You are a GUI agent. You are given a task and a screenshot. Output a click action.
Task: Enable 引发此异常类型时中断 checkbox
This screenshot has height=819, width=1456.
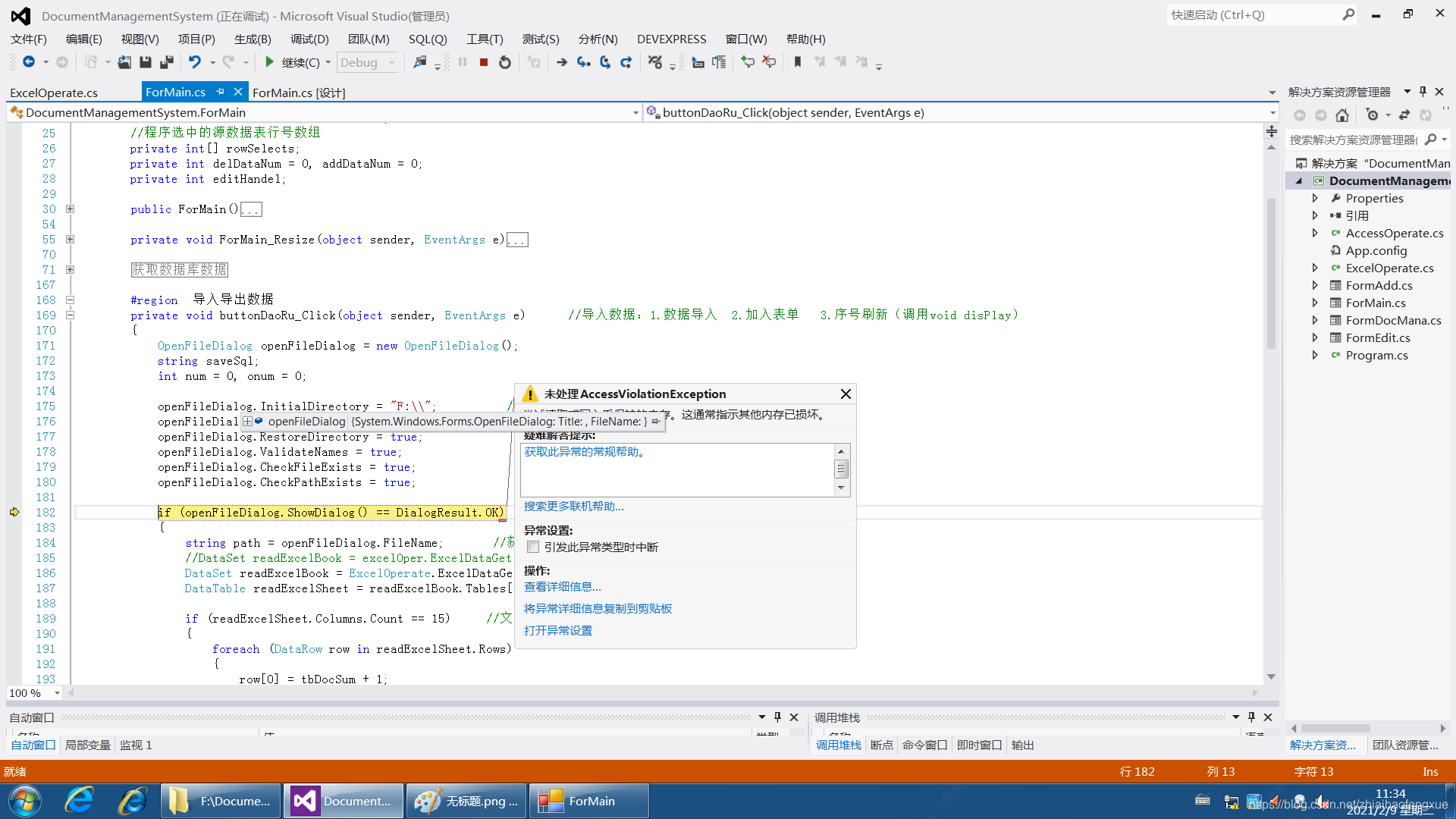533,547
